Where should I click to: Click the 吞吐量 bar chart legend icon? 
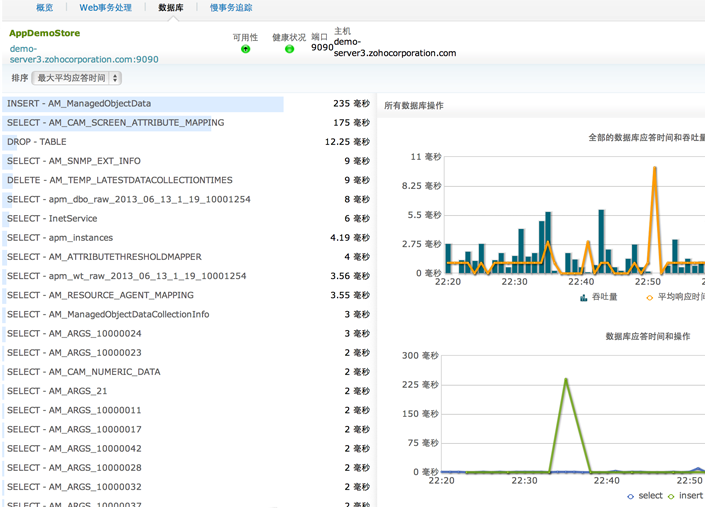coord(584,297)
